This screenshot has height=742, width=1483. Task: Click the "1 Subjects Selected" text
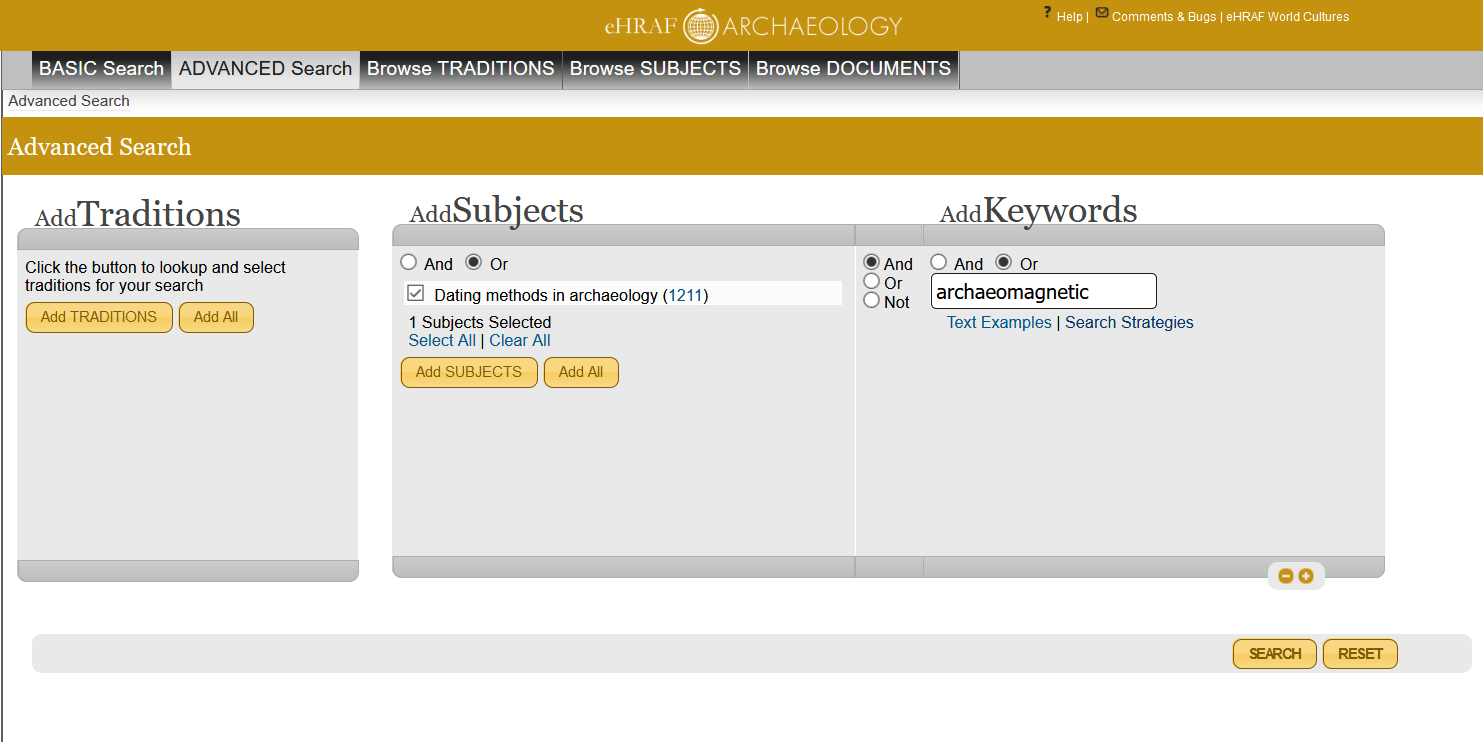tap(480, 322)
